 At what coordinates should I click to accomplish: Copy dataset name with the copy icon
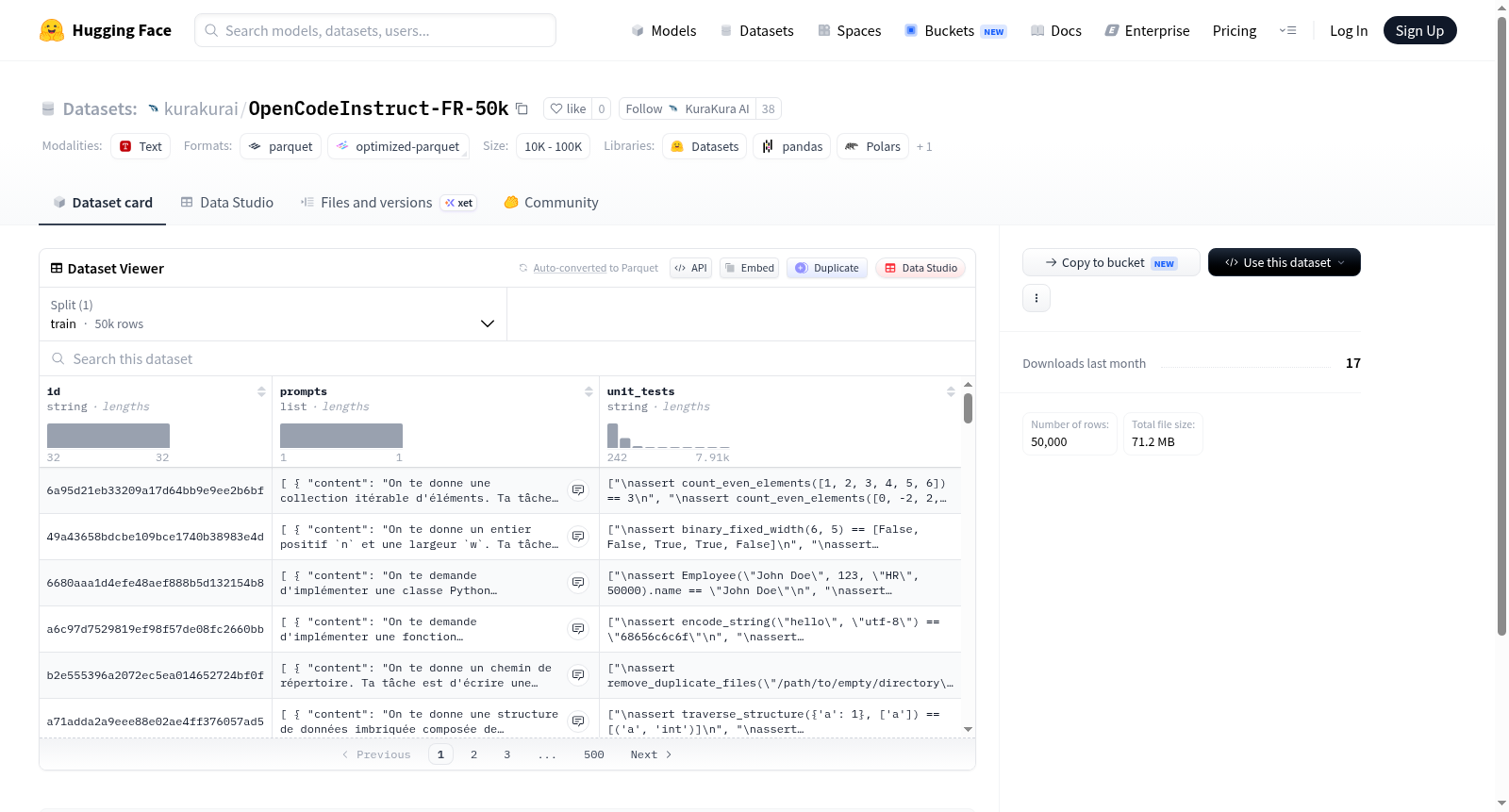[522, 108]
